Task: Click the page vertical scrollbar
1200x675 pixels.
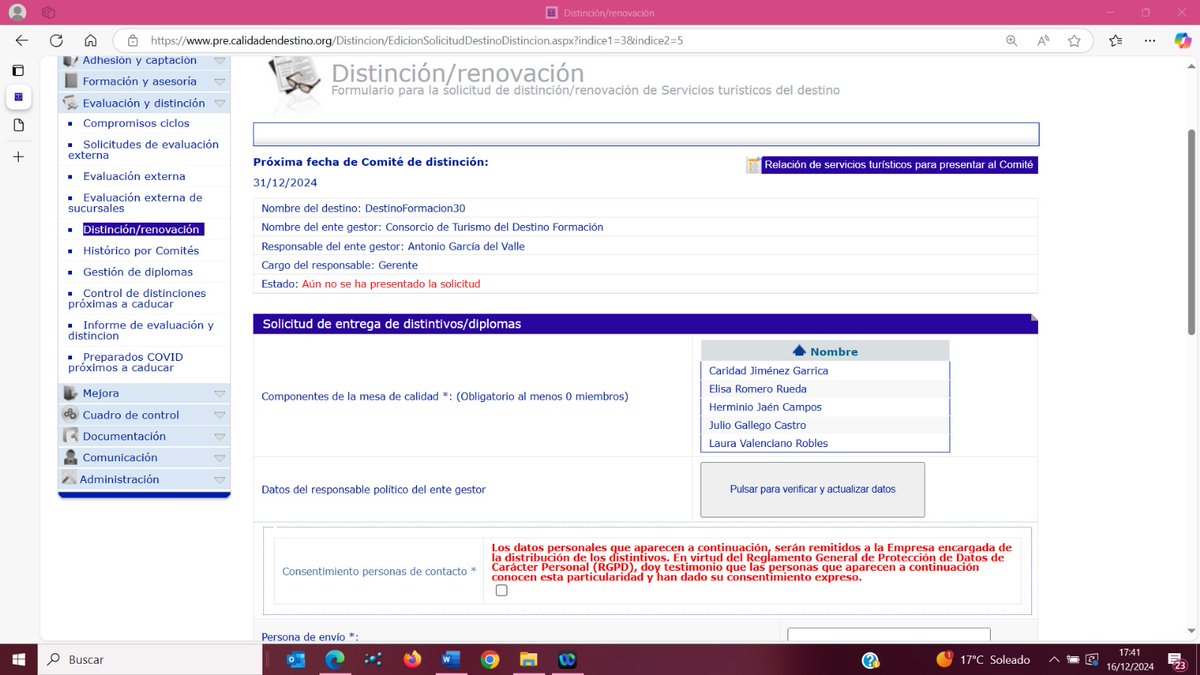Action: pyautogui.click(x=1191, y=232)
